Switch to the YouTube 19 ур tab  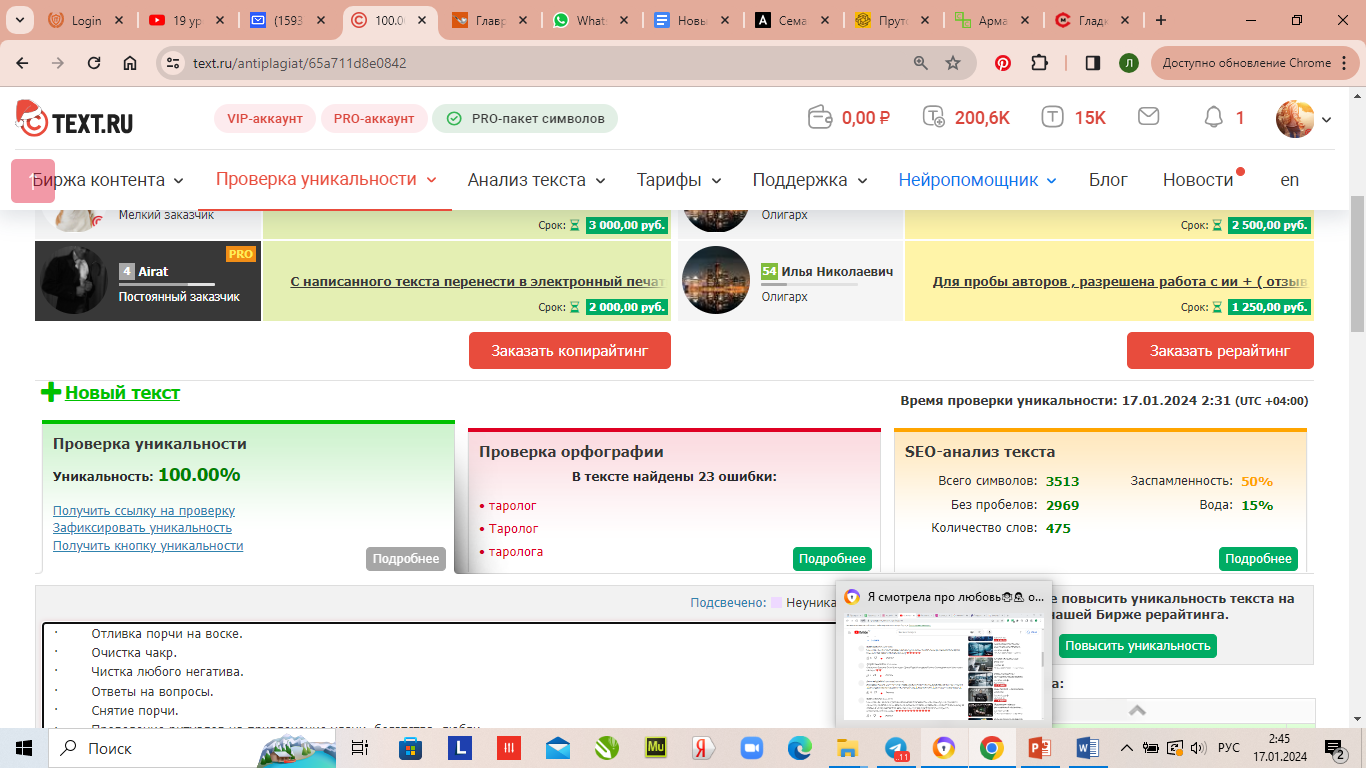pos(187,20)
